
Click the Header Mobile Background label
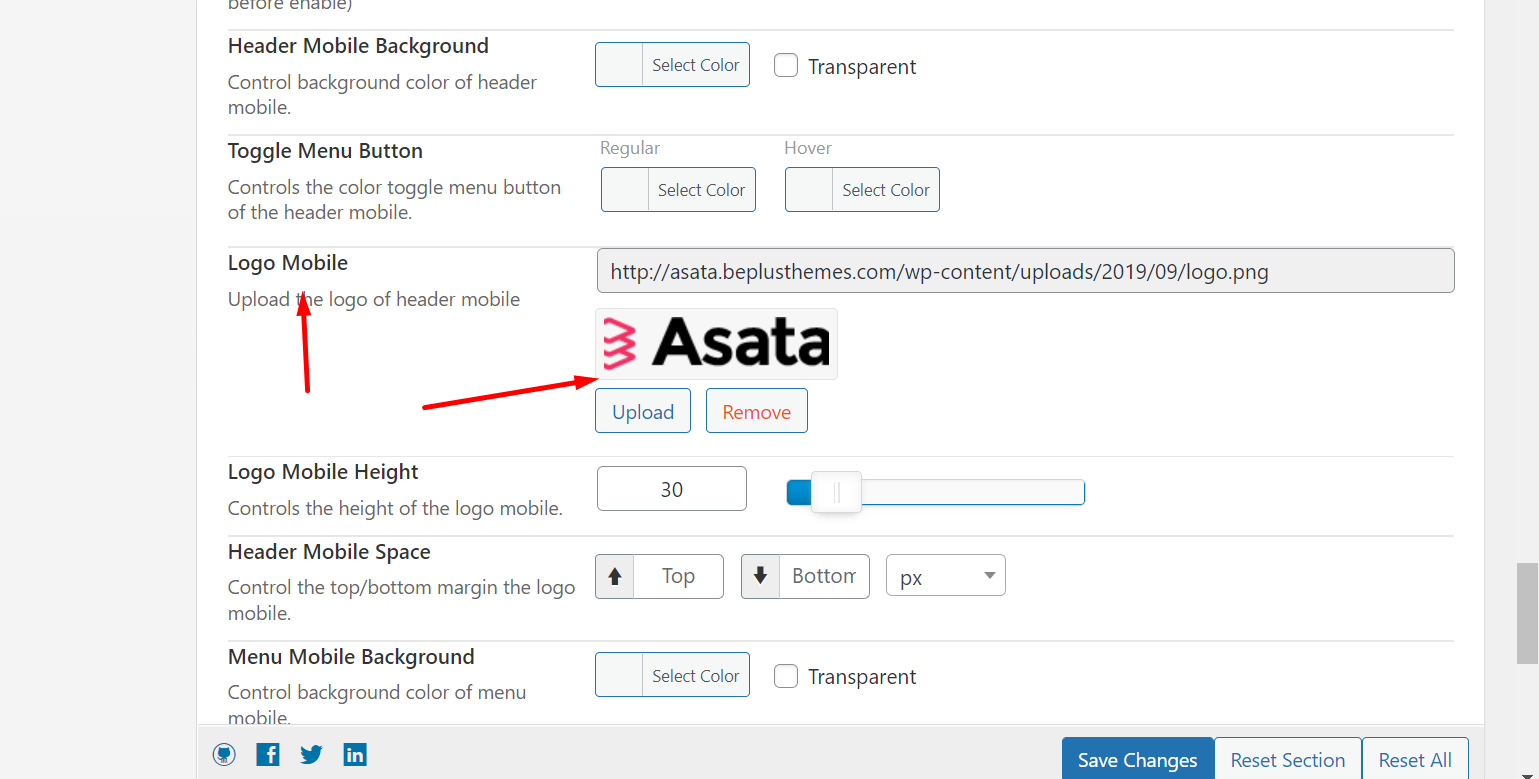click(x=358, y=46)
